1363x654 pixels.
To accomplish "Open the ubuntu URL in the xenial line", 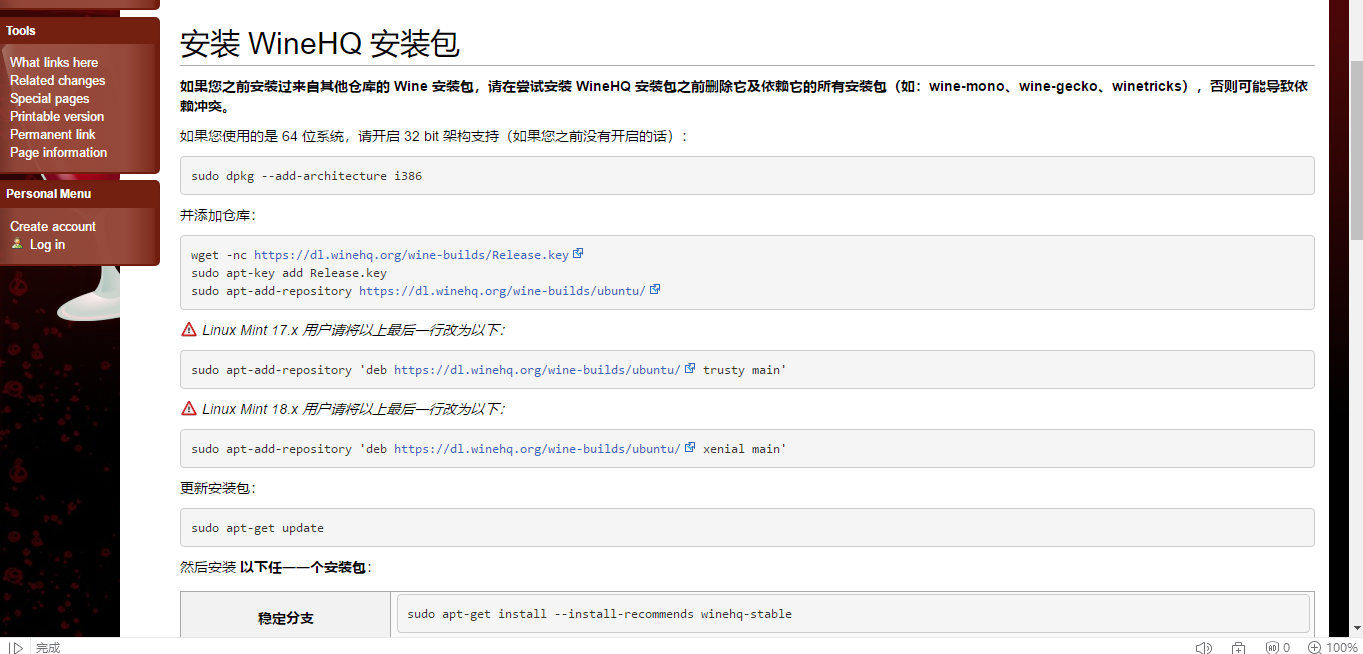I will click(x=537, y=449).
